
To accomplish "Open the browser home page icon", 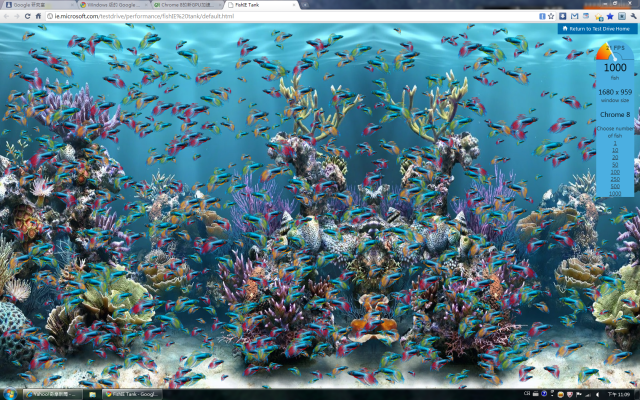I will [38, 16].
